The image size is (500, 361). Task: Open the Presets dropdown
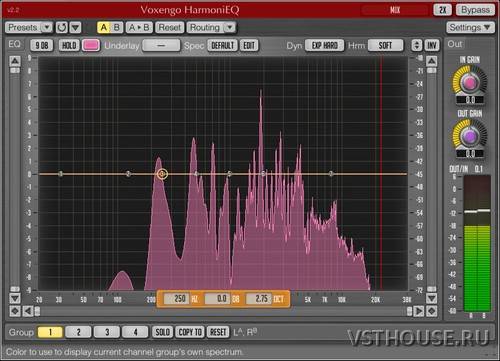[x=29, y=27]
